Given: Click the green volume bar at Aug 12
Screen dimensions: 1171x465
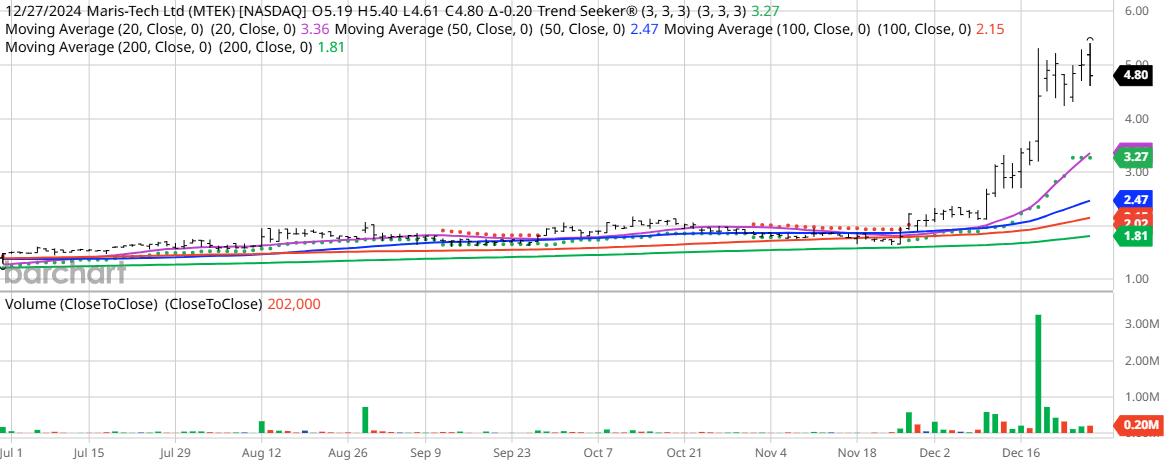Looking at the screenshot, I should coord(262,426).
